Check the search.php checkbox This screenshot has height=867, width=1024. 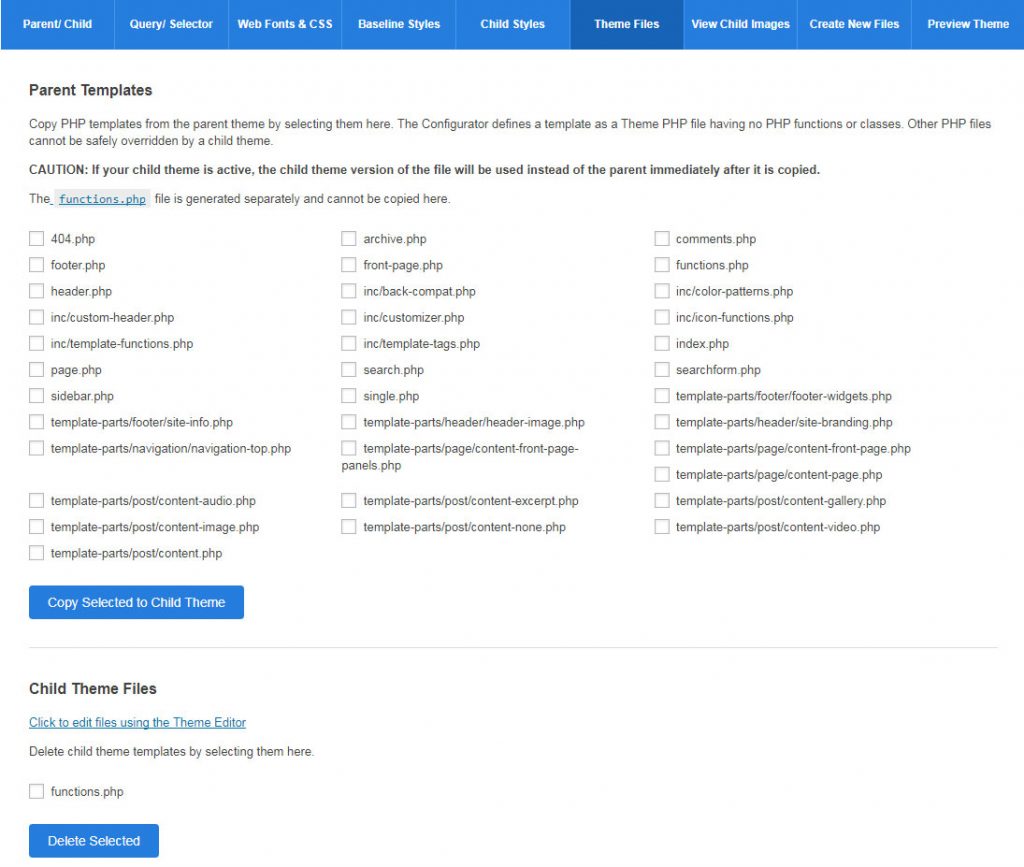[x=349, y=370]
